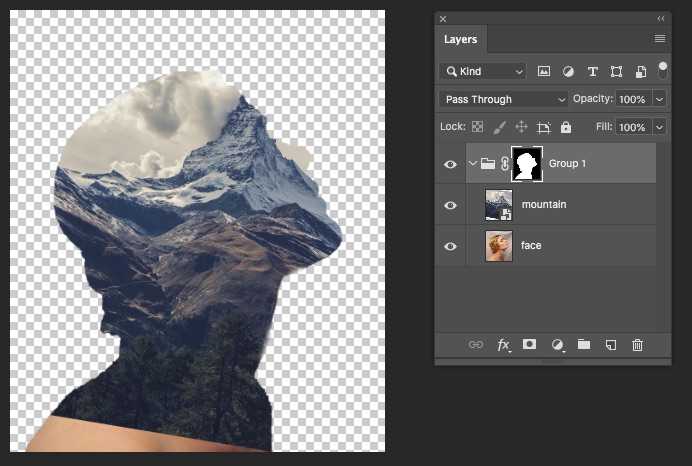Toggle visibility of the face layer
This screenshot has width=692, height=466.
pyautogui.click(x=450, y=246)
